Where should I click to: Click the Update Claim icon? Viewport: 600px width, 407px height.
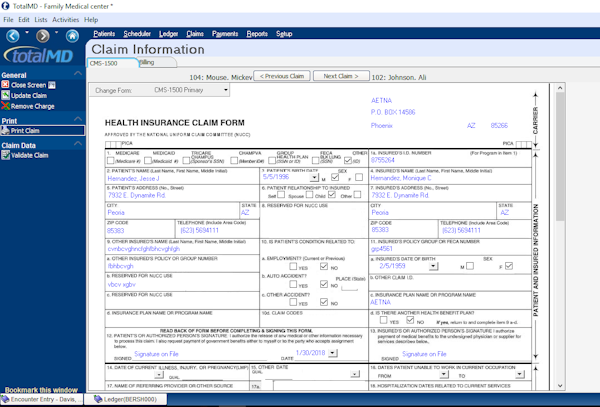(7, 95)
